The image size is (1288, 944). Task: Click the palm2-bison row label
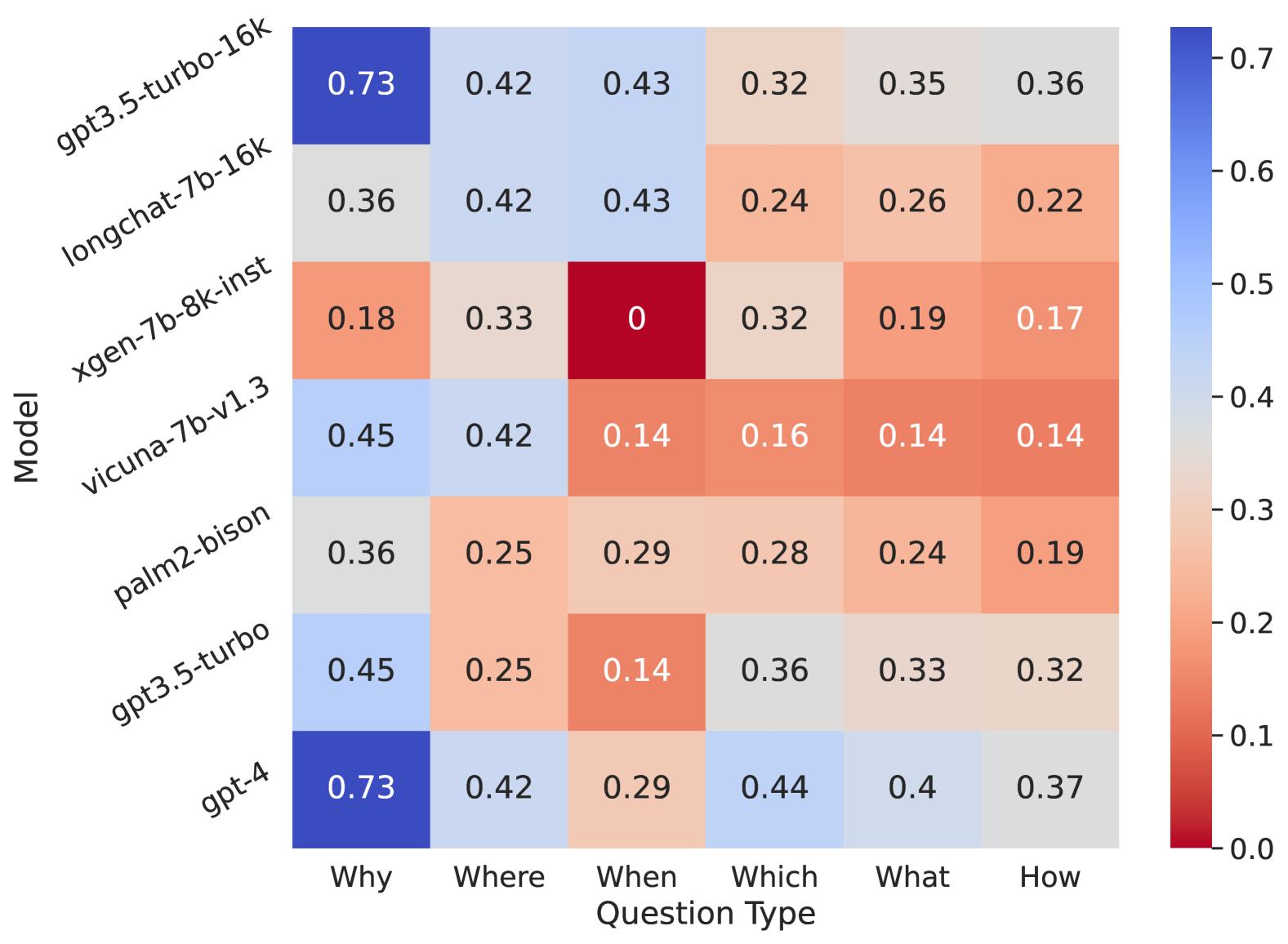pos(193,554)
